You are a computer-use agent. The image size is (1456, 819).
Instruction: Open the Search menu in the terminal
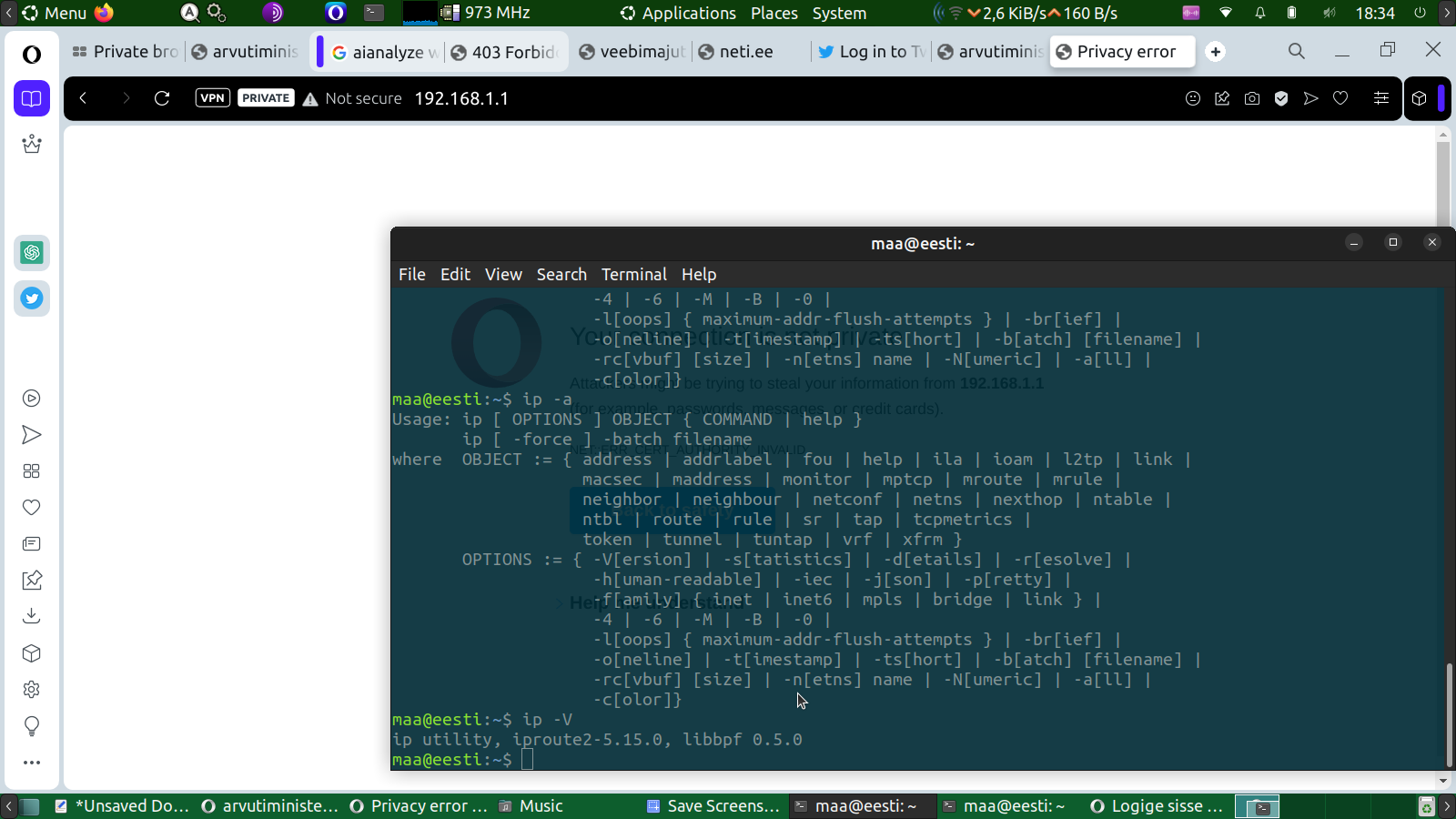[561, 274]
